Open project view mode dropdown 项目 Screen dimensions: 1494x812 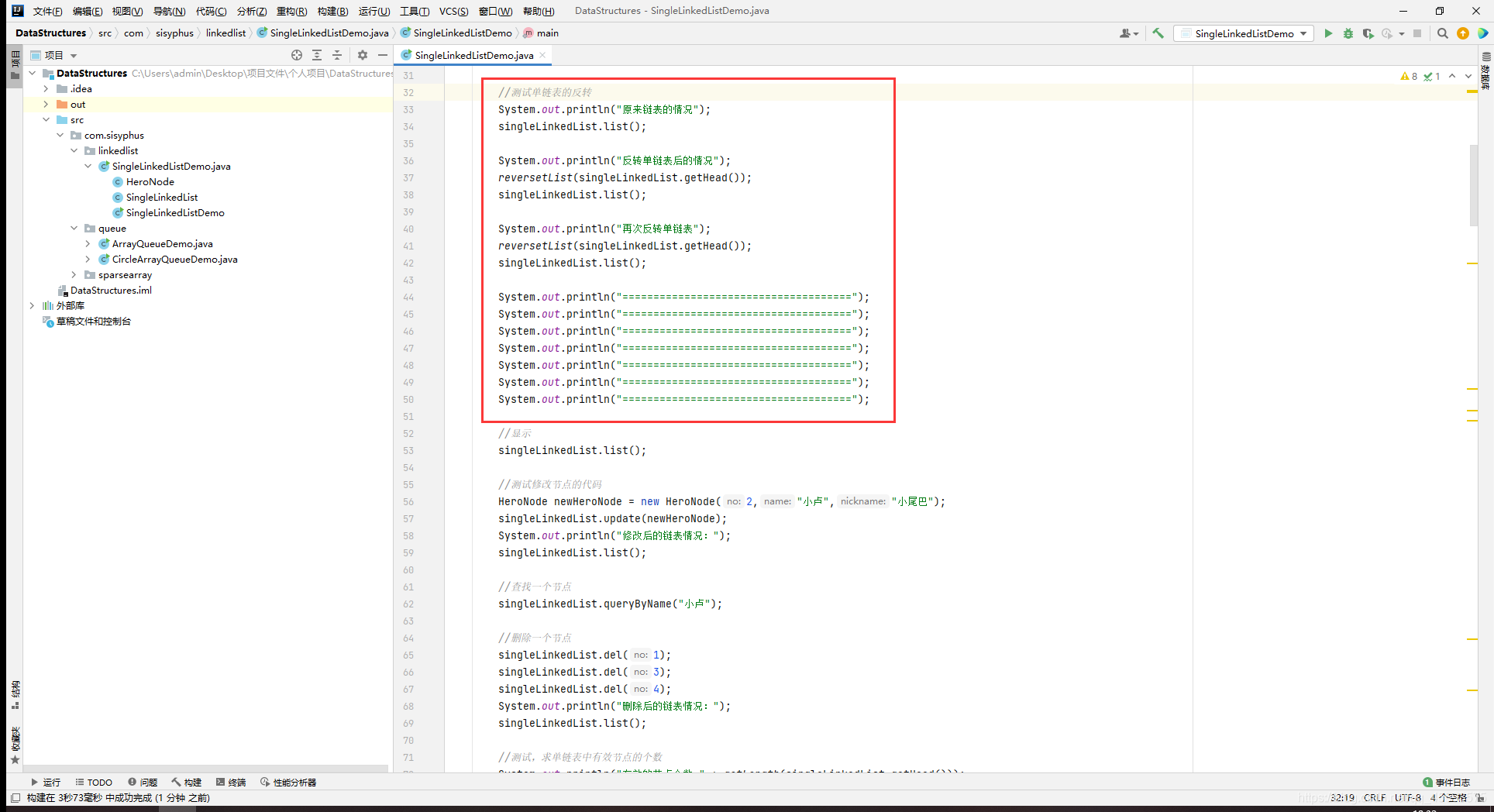click(53, 55)
